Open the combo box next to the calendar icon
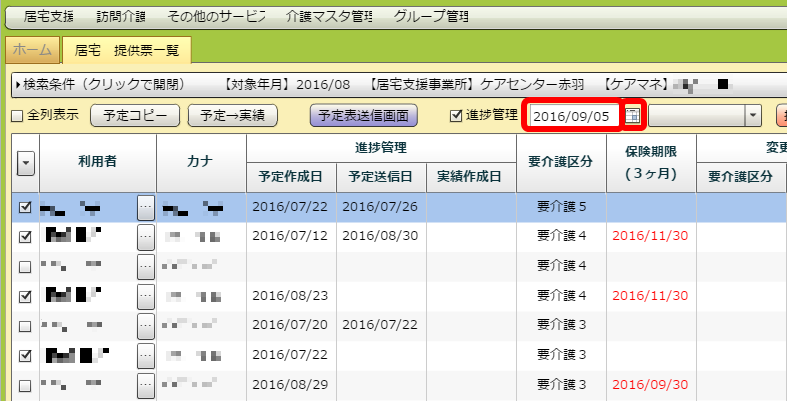 752,116
